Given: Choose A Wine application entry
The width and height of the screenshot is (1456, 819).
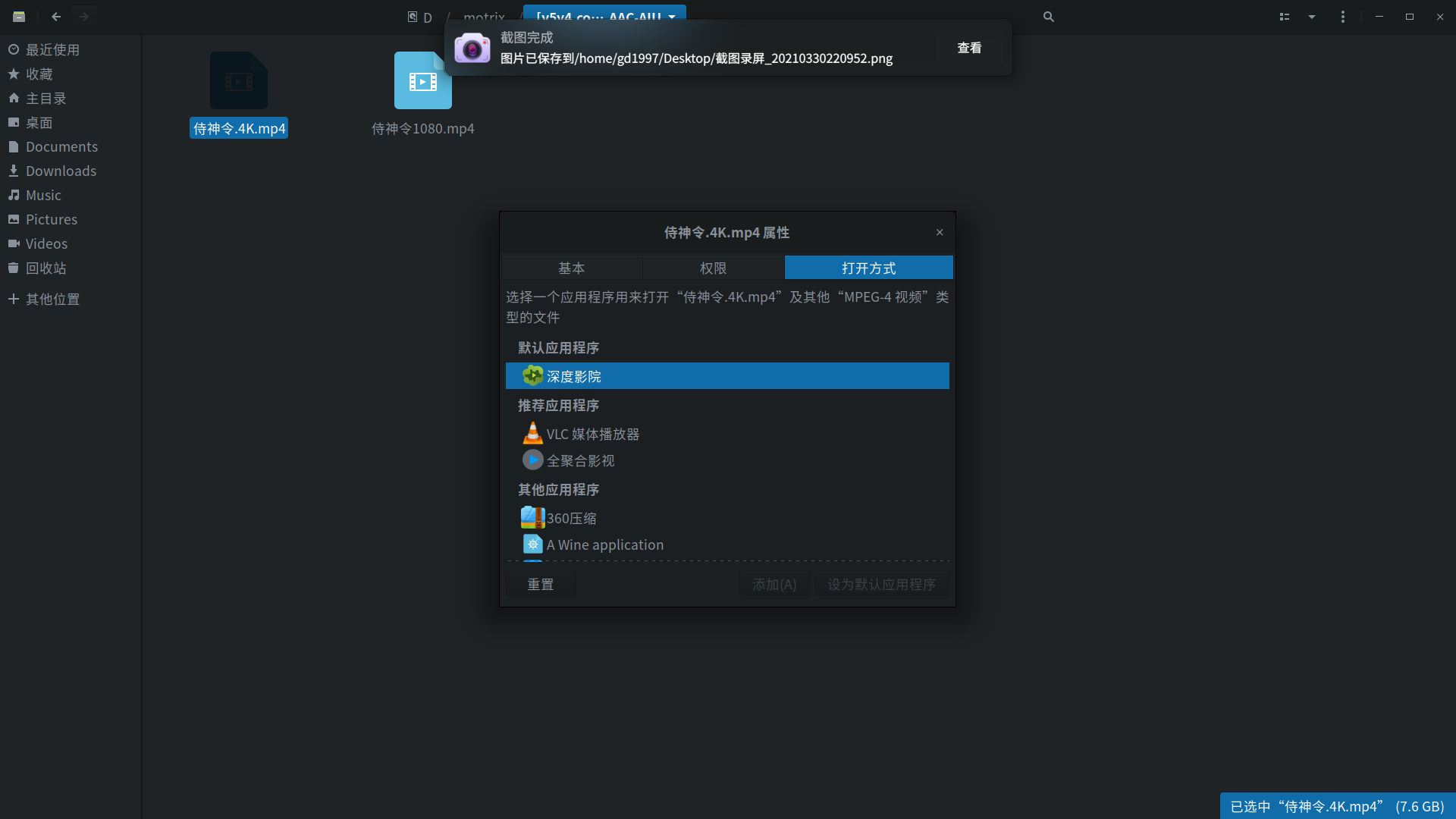Looking at the screenshot, I should click(x=604, y=544).
